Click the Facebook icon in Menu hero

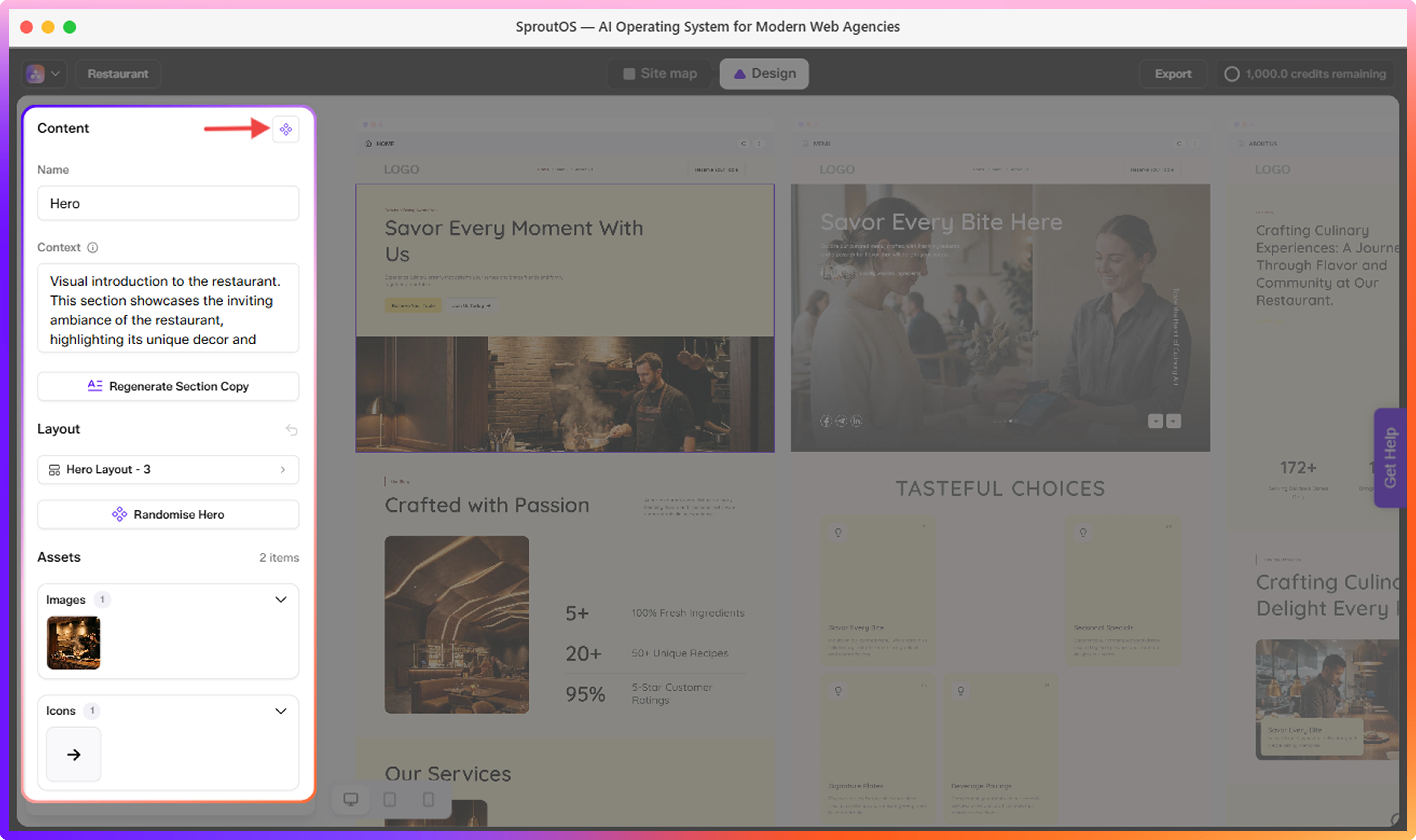(x=826, y=421)
